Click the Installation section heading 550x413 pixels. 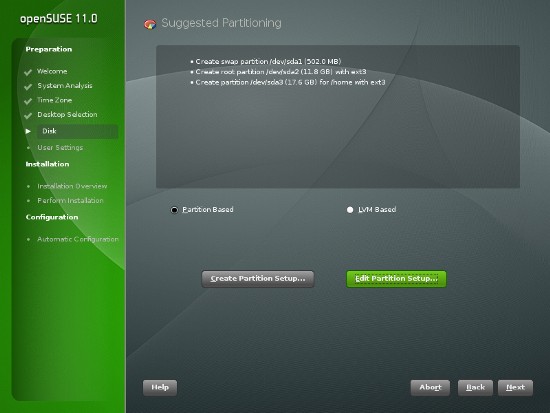click(47, 164)
